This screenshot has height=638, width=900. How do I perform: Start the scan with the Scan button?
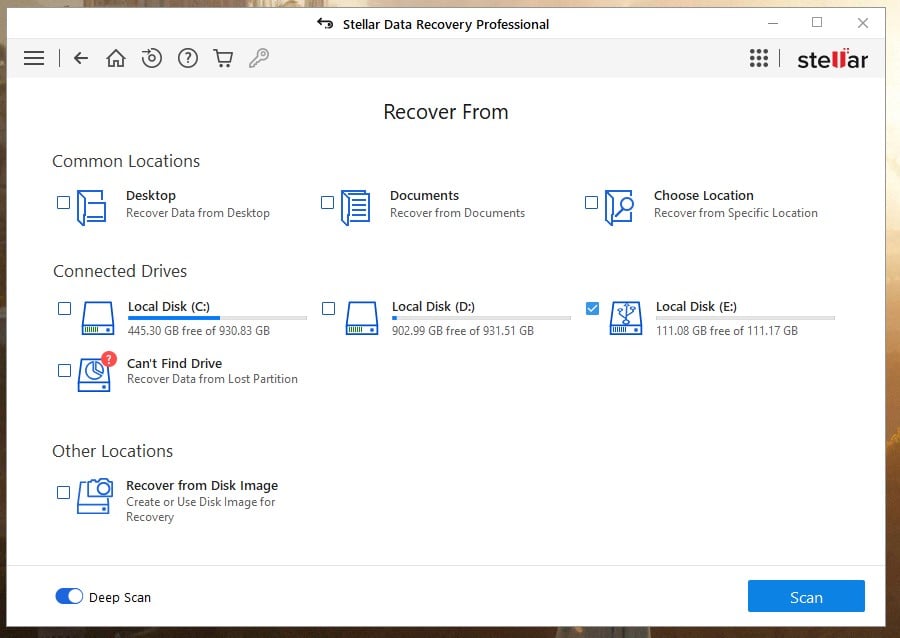(806, 596)
